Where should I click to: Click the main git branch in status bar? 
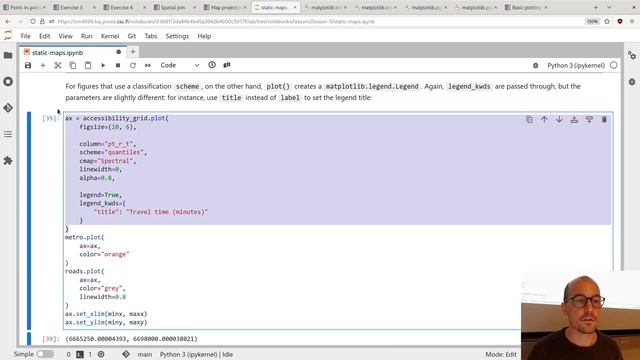tap(144, 354)
